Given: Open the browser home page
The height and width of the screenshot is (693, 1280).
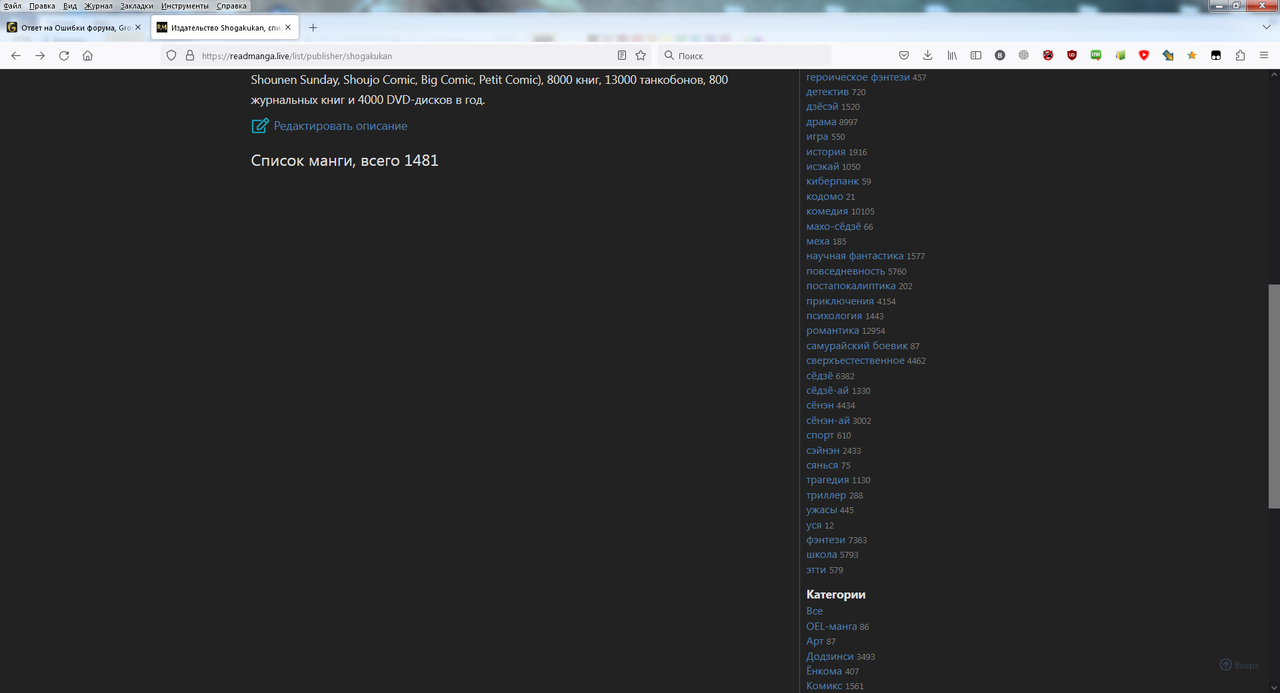Looking at the screenshot, I should [88, 56].
